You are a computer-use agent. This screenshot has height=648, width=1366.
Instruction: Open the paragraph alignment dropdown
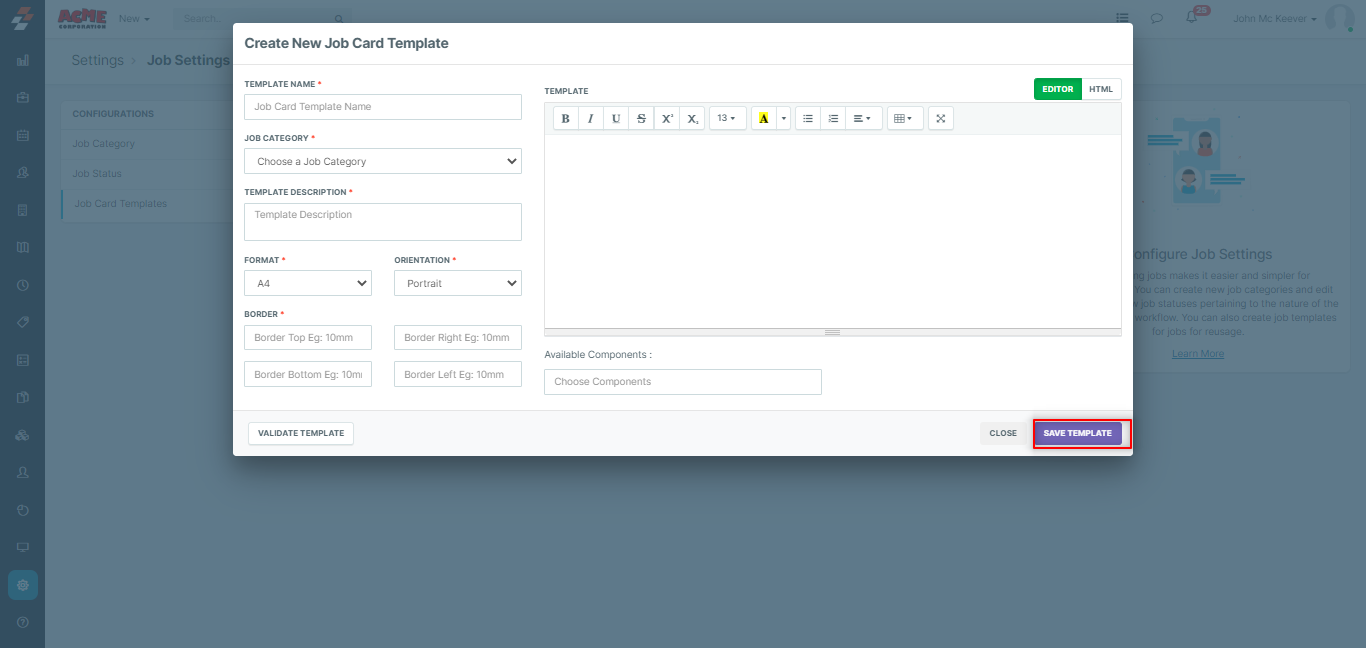point(864,118)
